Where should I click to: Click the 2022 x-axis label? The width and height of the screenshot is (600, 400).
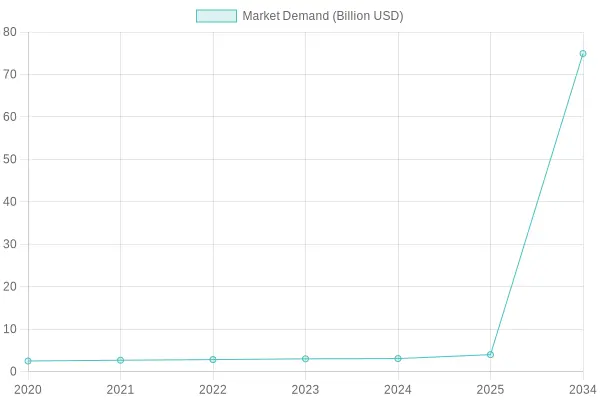(213, 390)
